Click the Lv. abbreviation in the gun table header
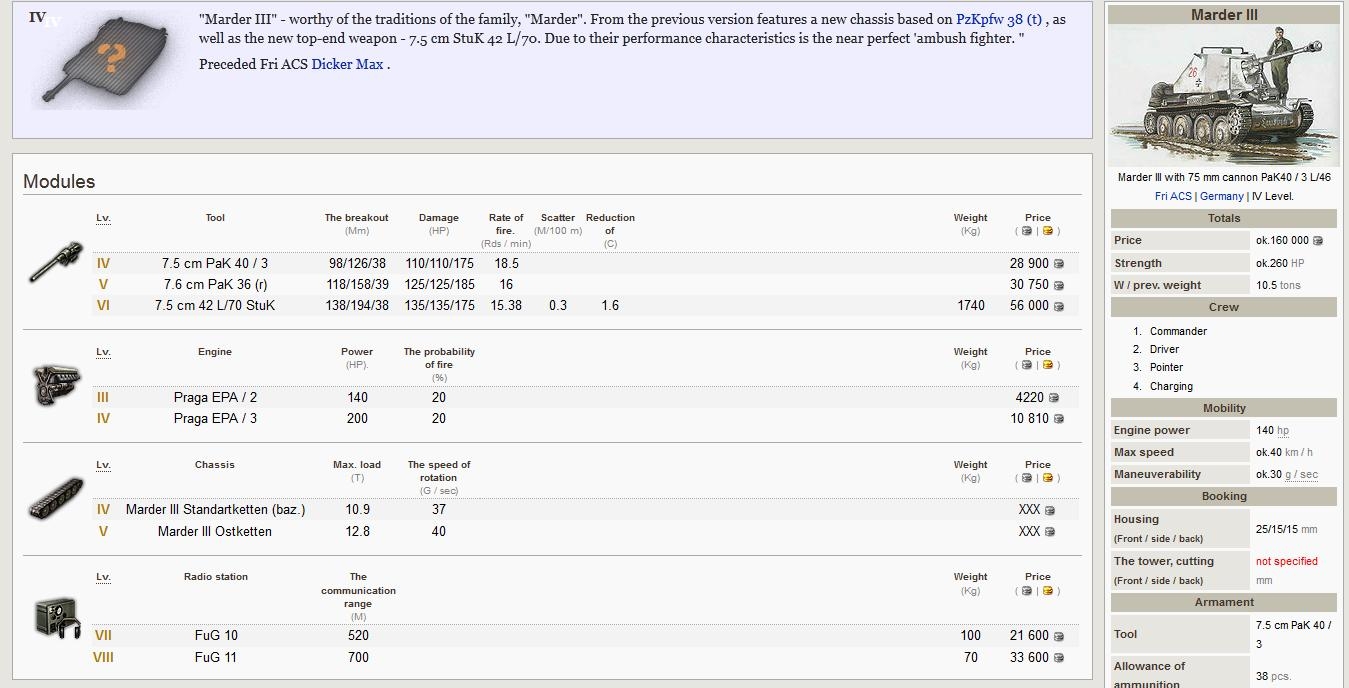This screenshot has height=688, width=1349. (103, 218)
